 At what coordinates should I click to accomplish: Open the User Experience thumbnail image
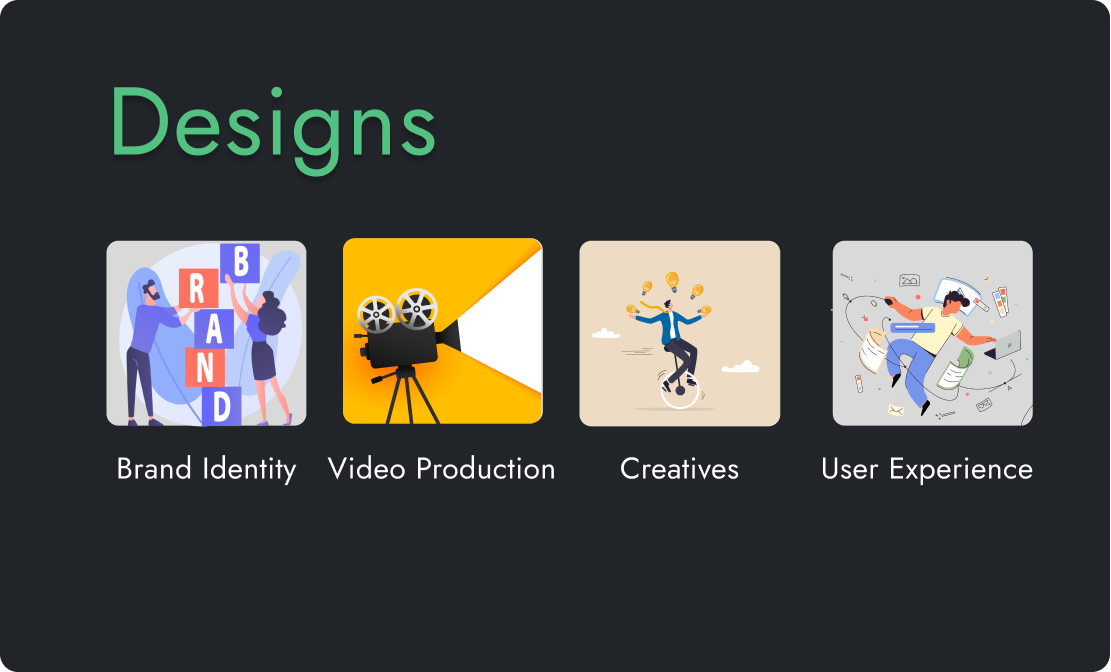tap(932, 333)
